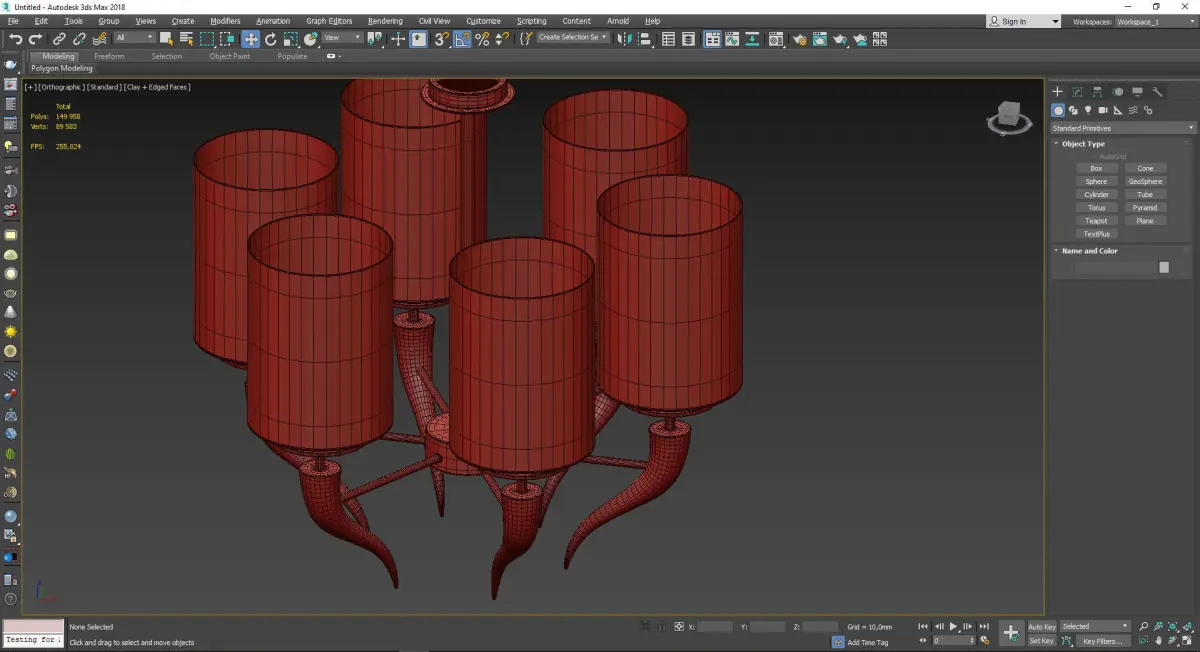Open the Modifiers menu
Screen dimensions: 1200x652
click(x=225, y=21)
